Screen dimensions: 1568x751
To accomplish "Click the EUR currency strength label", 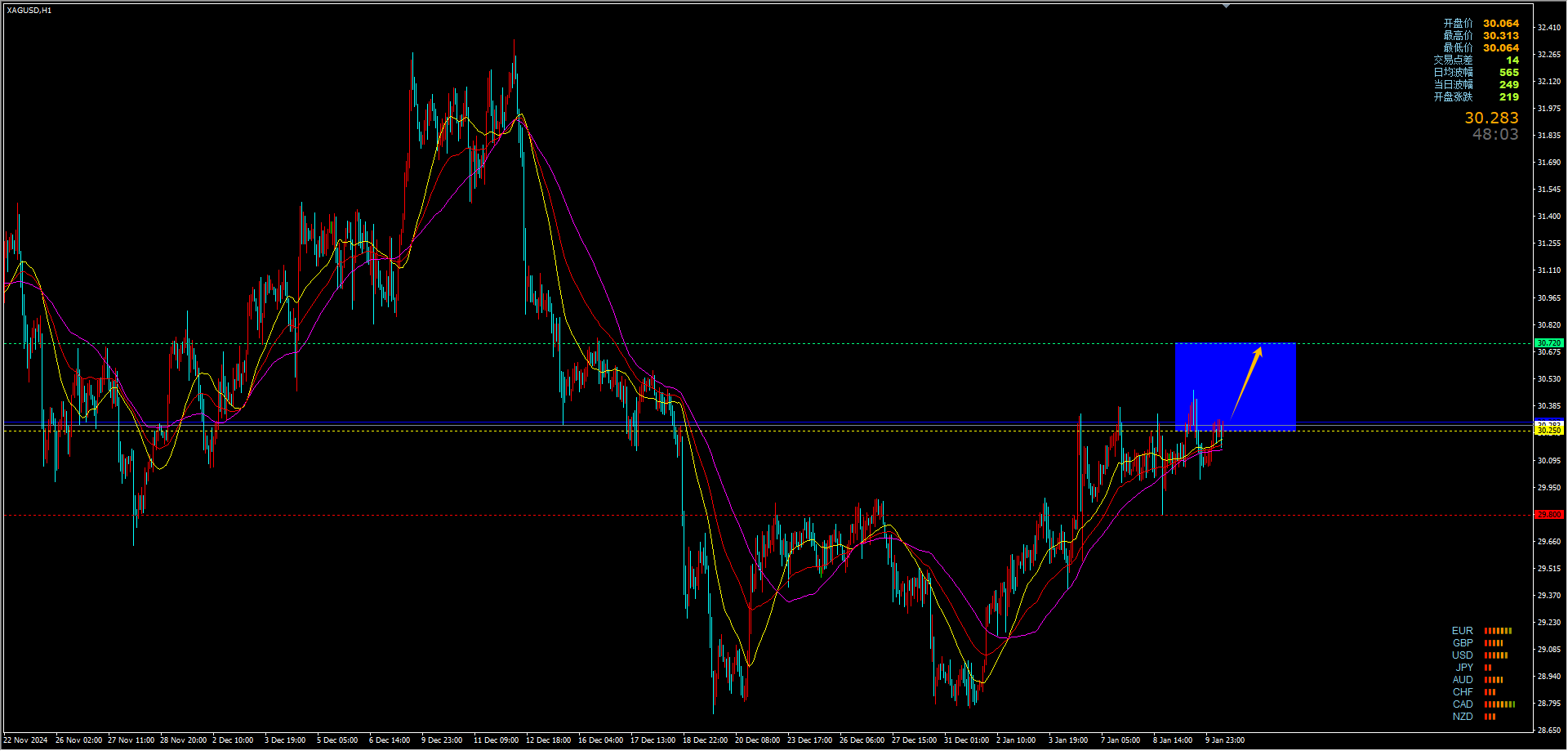I will click(x=1463, y=631).
